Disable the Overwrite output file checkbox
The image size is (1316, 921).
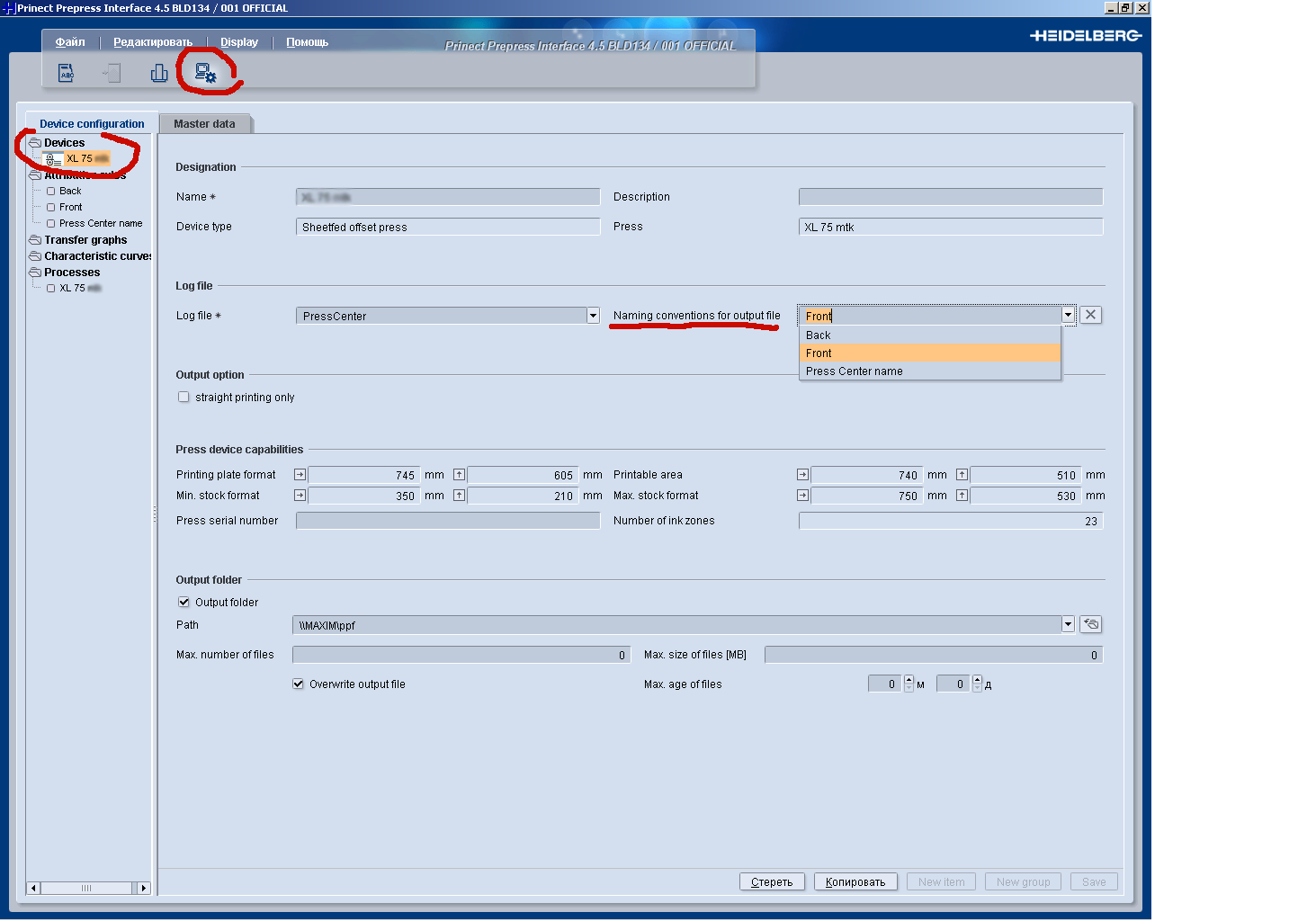298,684
